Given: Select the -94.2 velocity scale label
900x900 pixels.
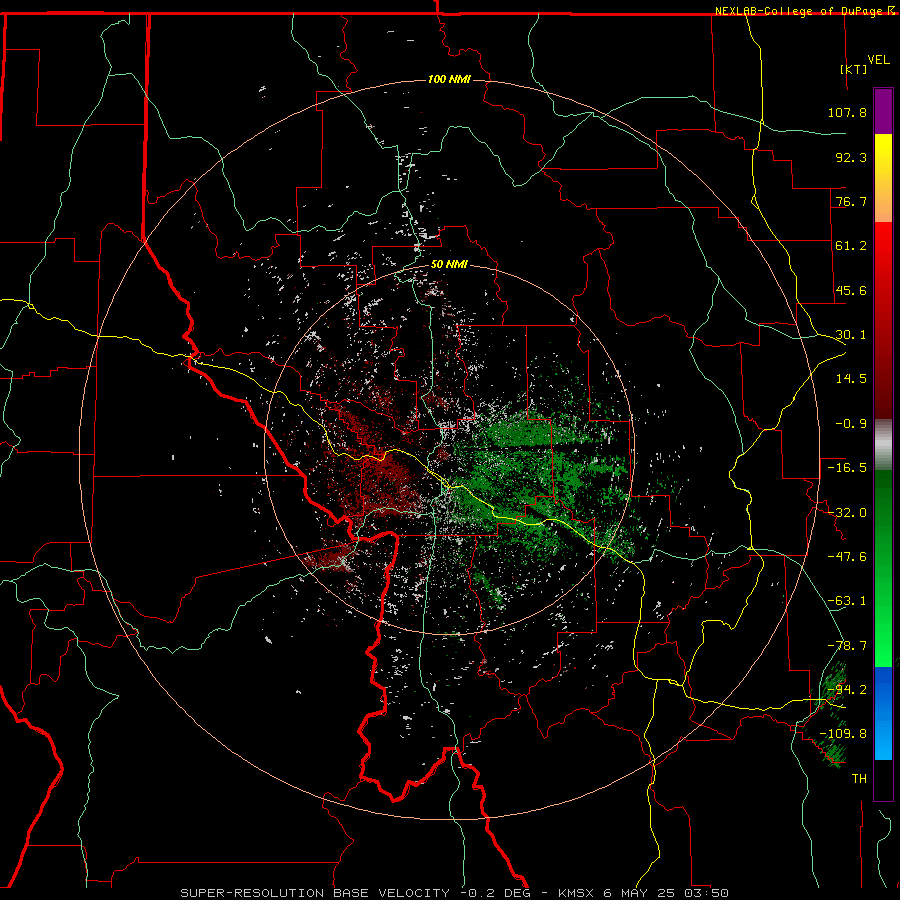Looking at the screenshot, I should coord(847,690).
